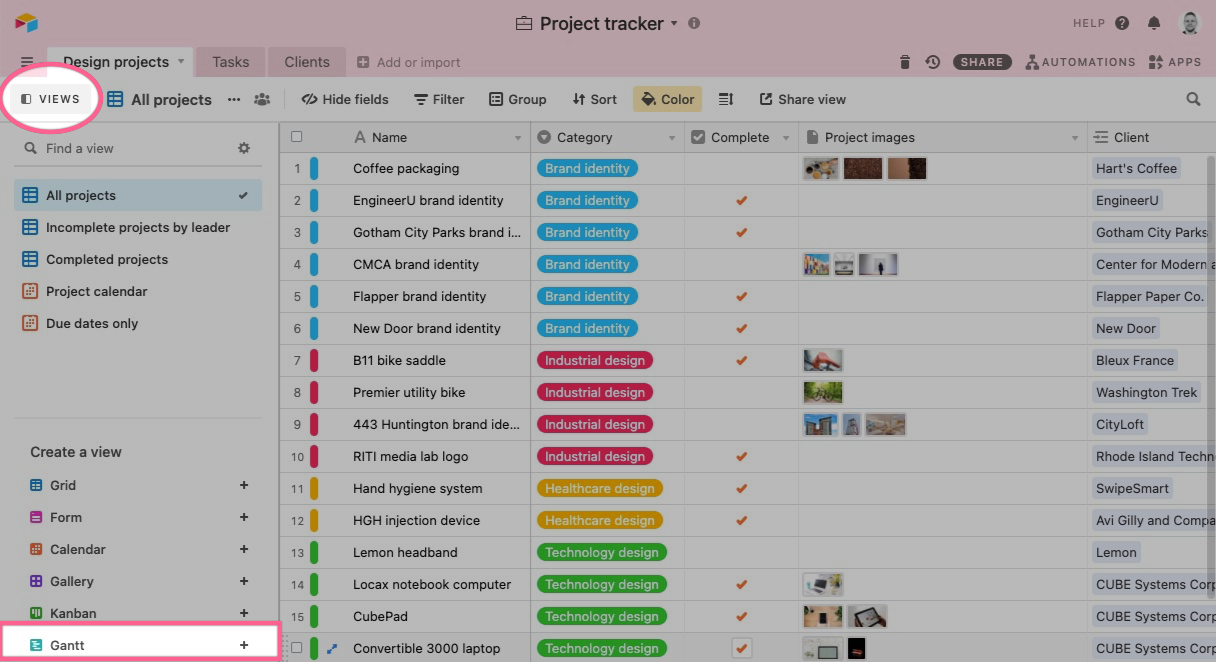Toggle Complete checkbox for Convertible 3000 laptop
The height and width of the screenshot is (662, 1216).
pos(741,648)
